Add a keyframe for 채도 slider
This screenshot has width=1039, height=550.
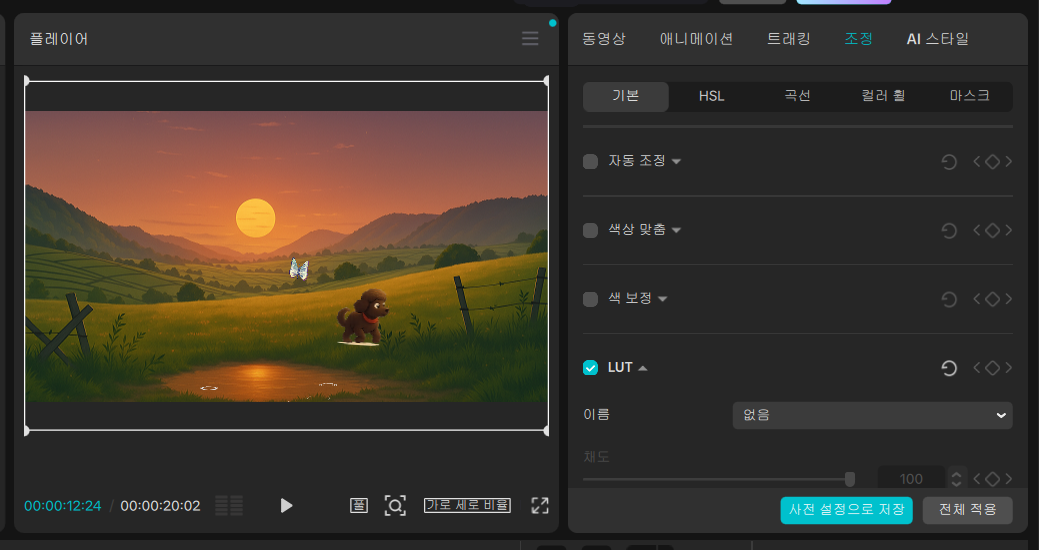point(992,478)
